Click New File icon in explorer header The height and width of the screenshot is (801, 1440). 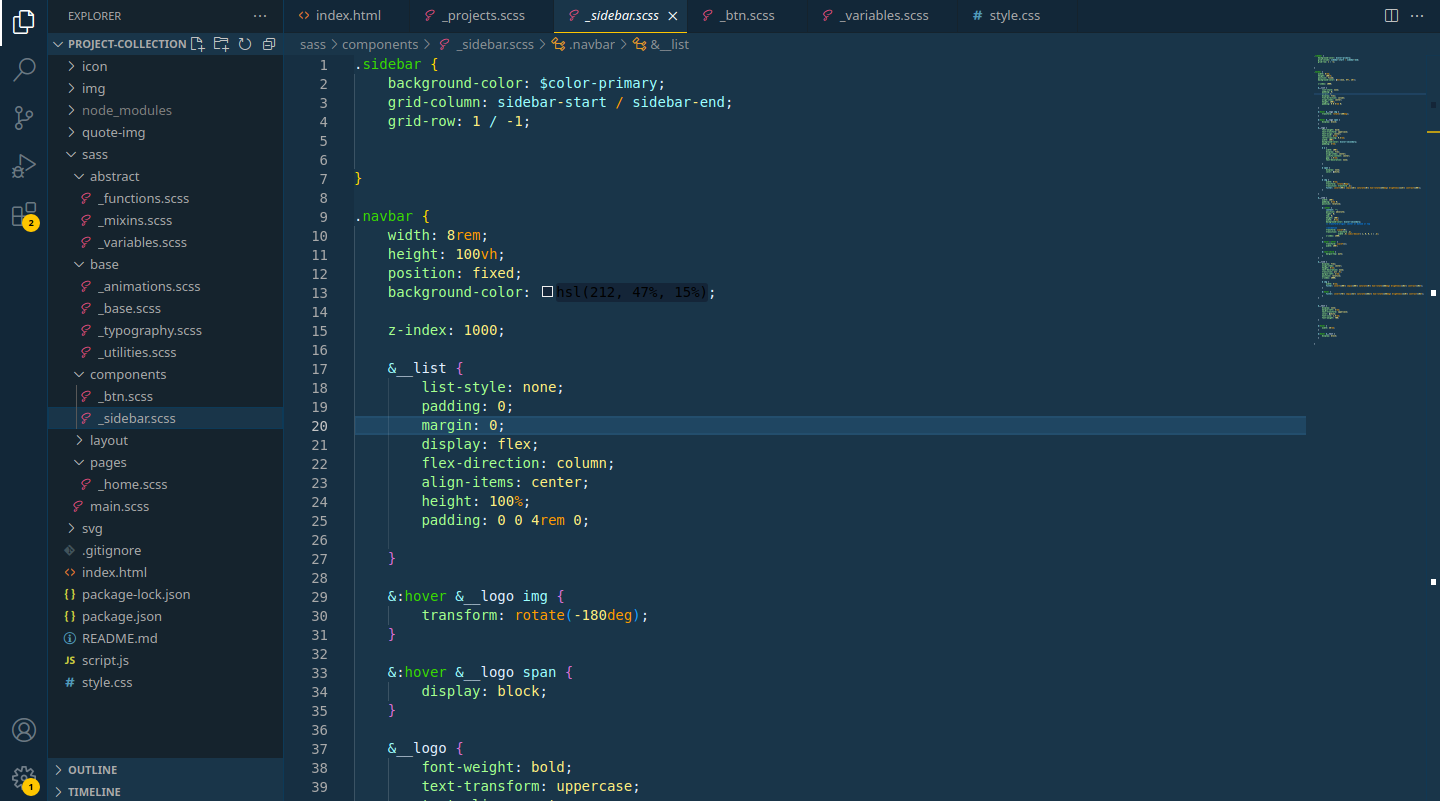pos(197,44)
